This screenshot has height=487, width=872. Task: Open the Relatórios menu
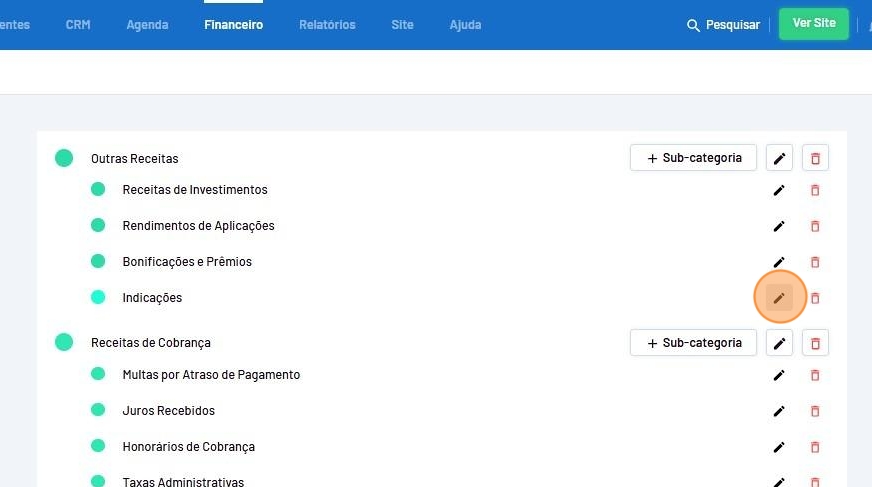[327, 25]
